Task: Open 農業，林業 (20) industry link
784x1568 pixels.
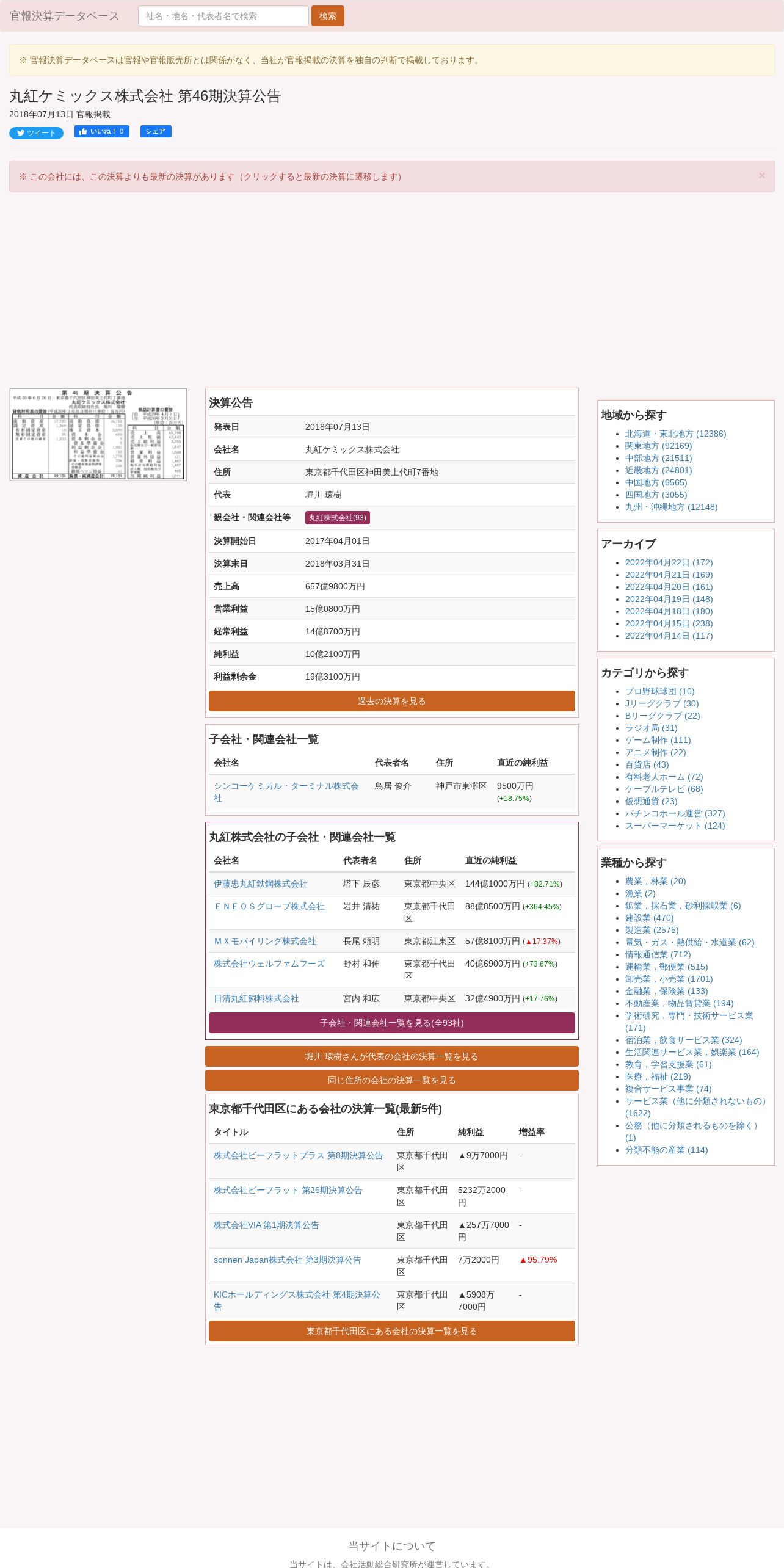Action: [655, 881]
